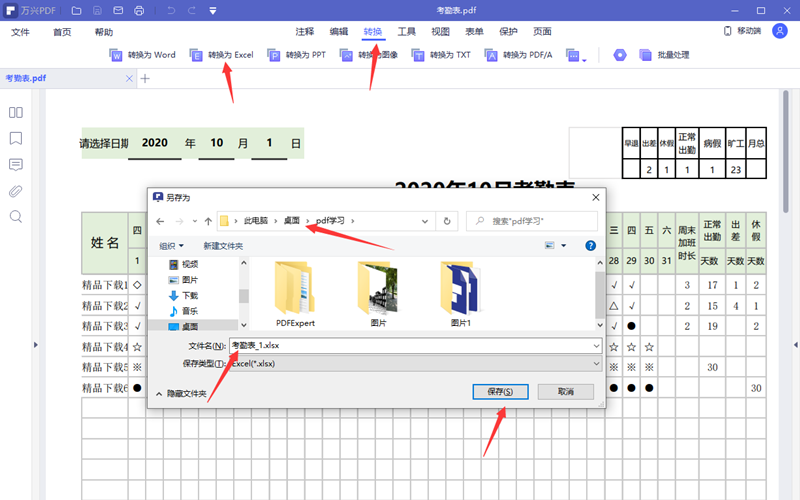The height and width of the screenshot is (500, 800).
Task: Select the 转换为 TXT conversion tool
Action: tap(442, 55)
